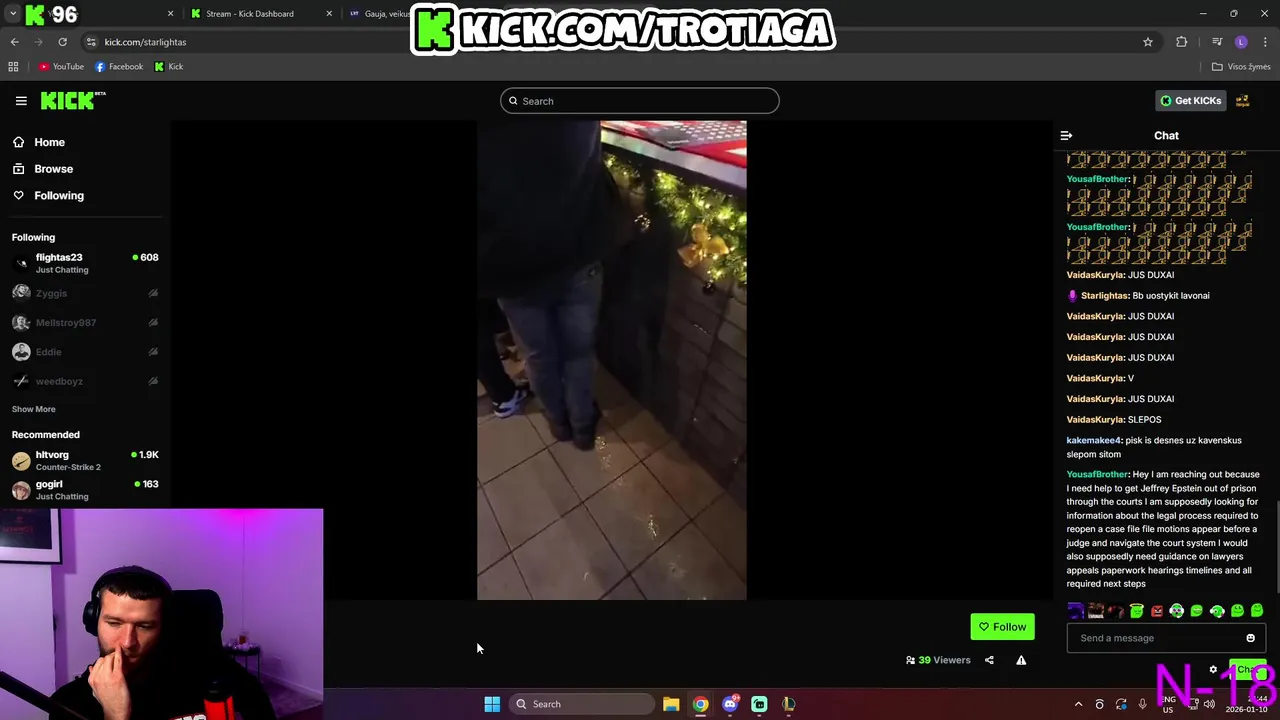The width and height of the screenshot is (1280, 720).
Task: Focus the Kick search field
Action: 640,101
